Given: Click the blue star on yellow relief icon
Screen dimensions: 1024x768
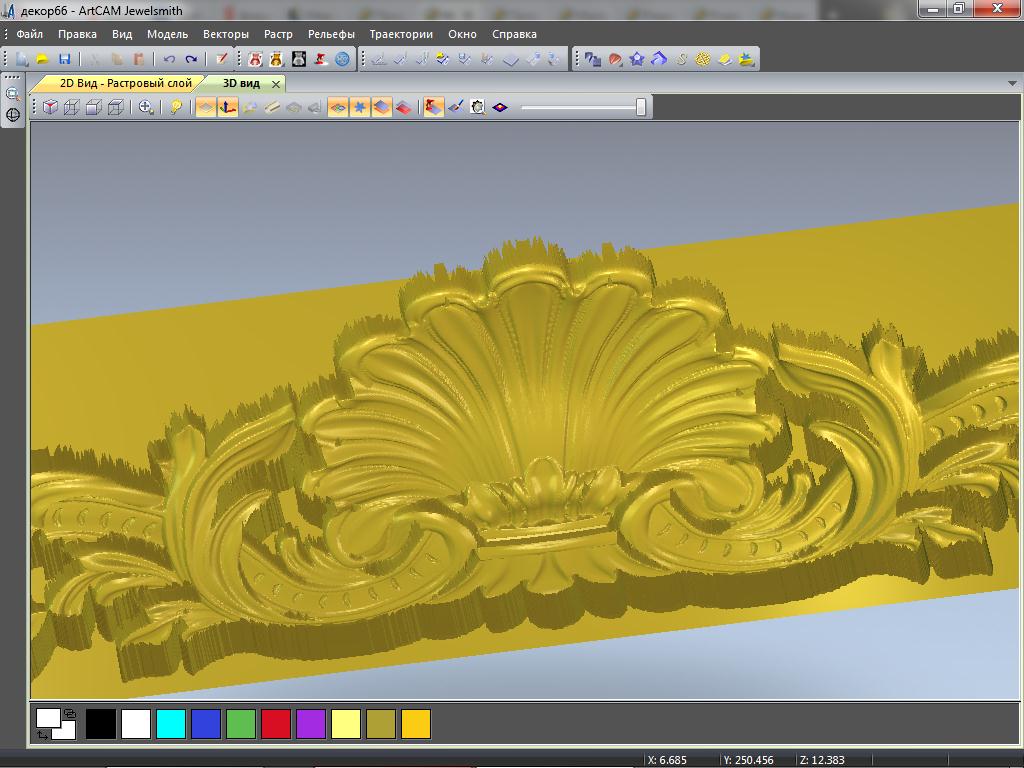Looking at the screenshot, I should 746,59.
